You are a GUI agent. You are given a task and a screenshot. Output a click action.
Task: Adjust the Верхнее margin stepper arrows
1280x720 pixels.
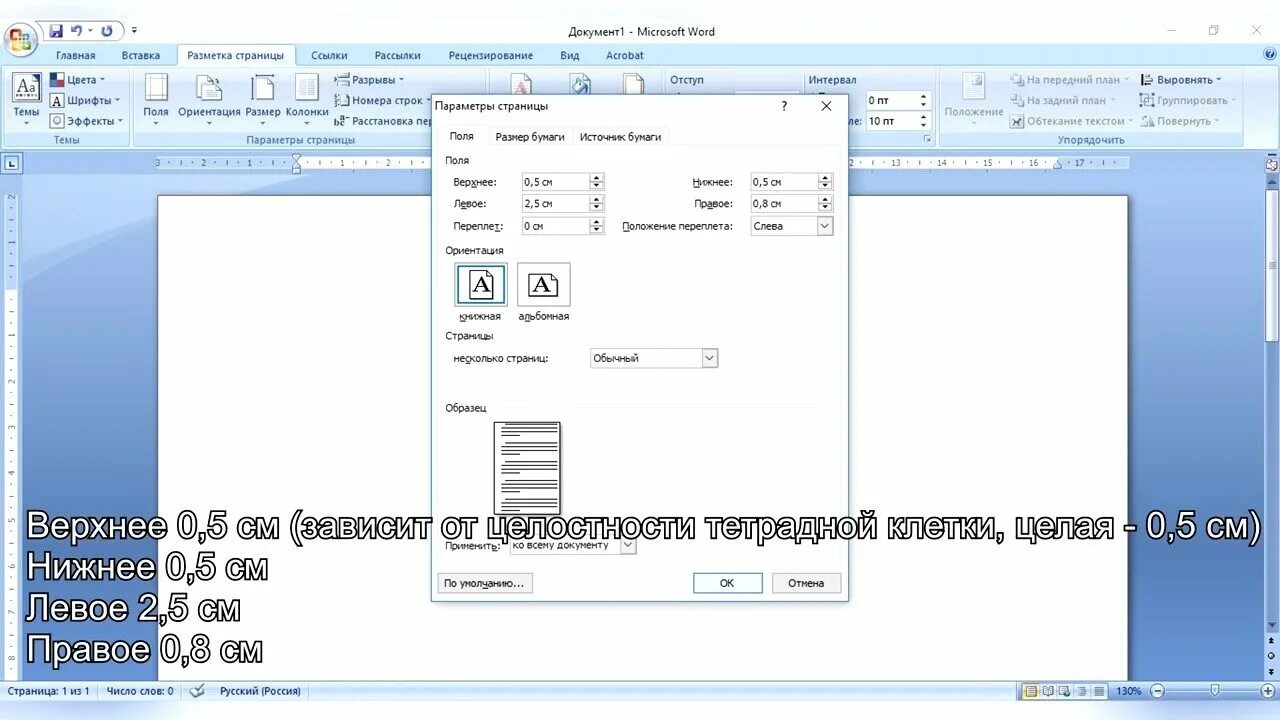click(597, 182)
